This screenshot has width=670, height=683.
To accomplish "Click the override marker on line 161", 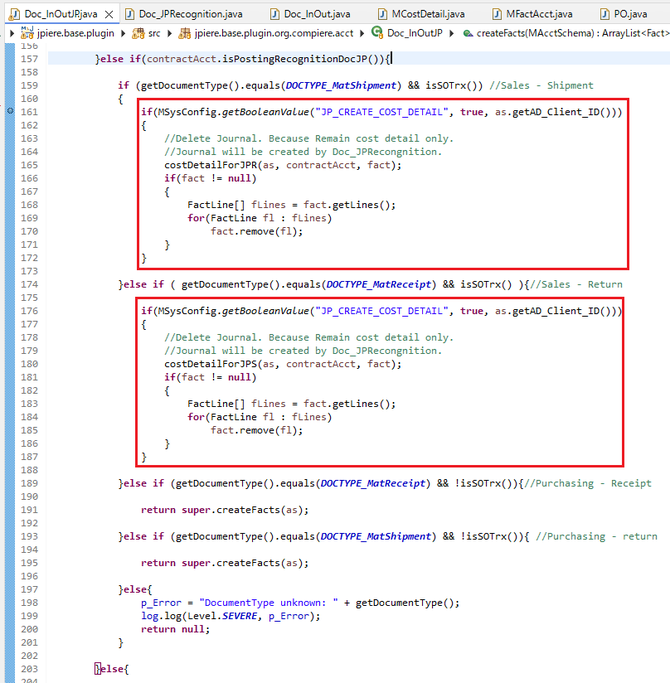I will click(10, 111).
